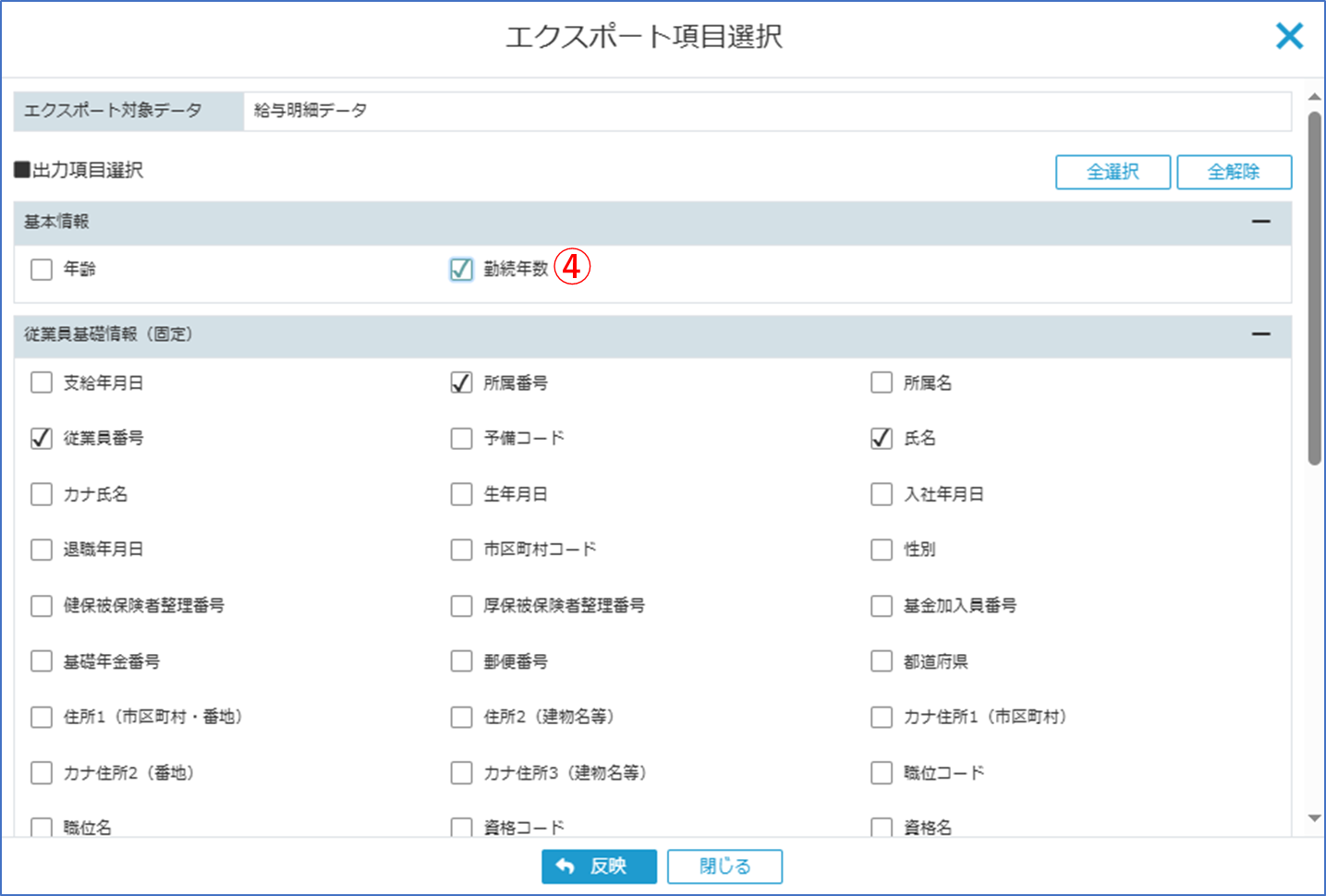The height and width of the screenshot is (896, 1326).
Task: Uncheck the 所属番号 checkbox
Action: (461, 382)
